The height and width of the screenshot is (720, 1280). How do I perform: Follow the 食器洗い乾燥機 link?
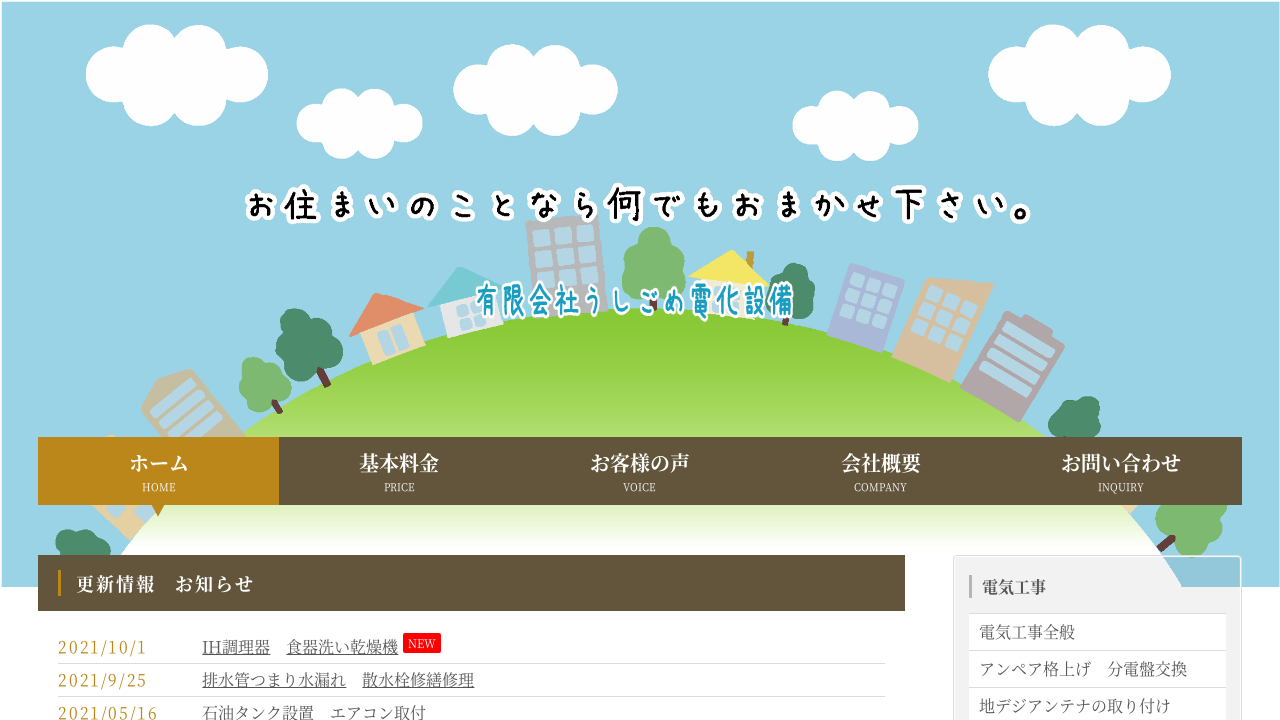(342, 647)
